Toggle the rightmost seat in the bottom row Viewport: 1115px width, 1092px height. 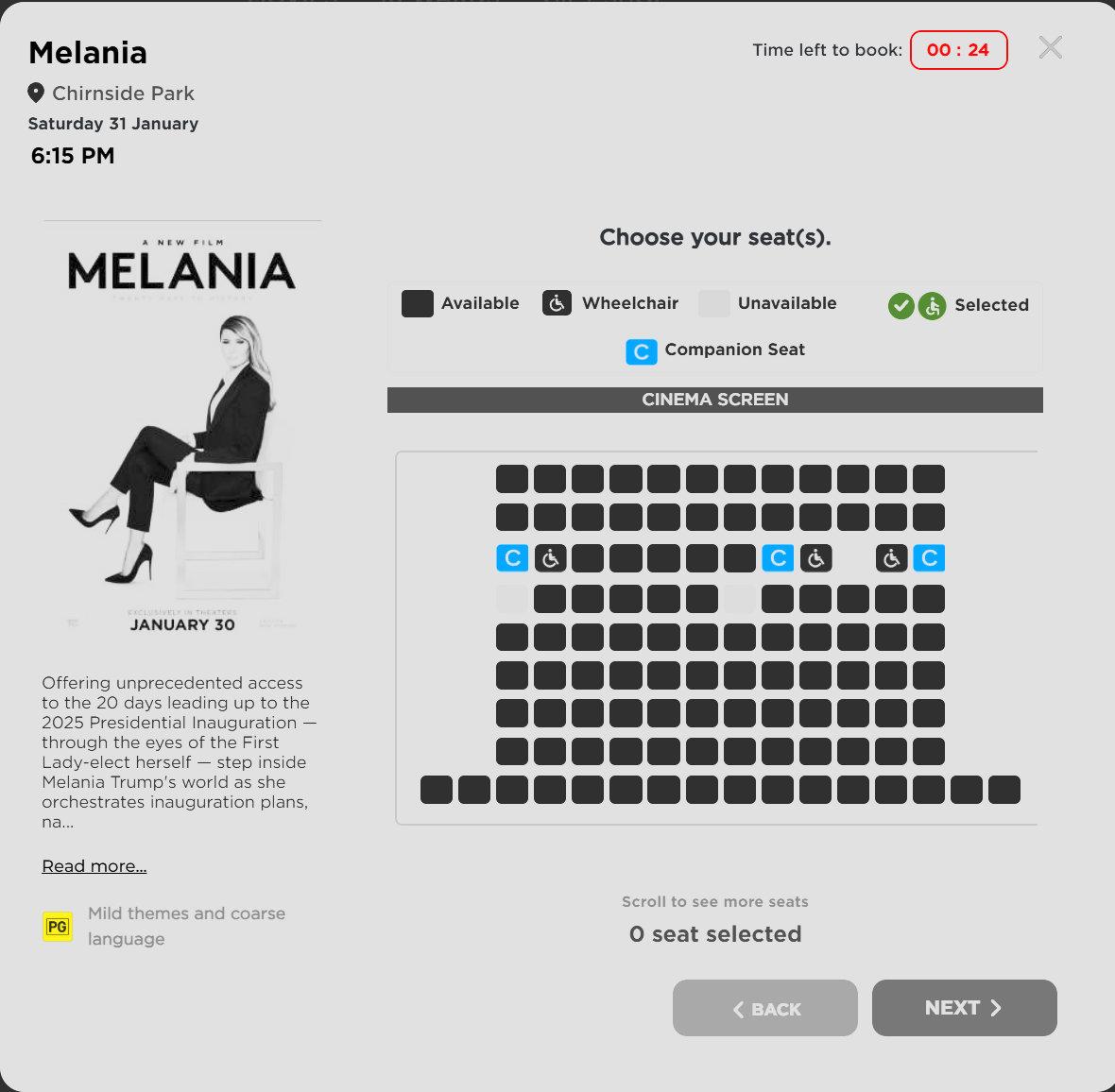1003,790
